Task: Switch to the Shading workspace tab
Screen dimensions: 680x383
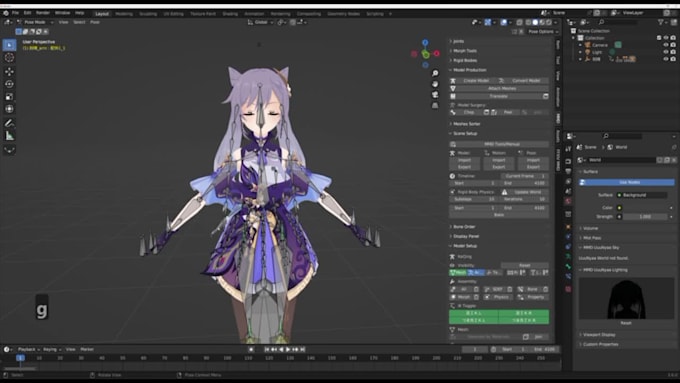Action: pyautogui.click(x=230, y=14)
